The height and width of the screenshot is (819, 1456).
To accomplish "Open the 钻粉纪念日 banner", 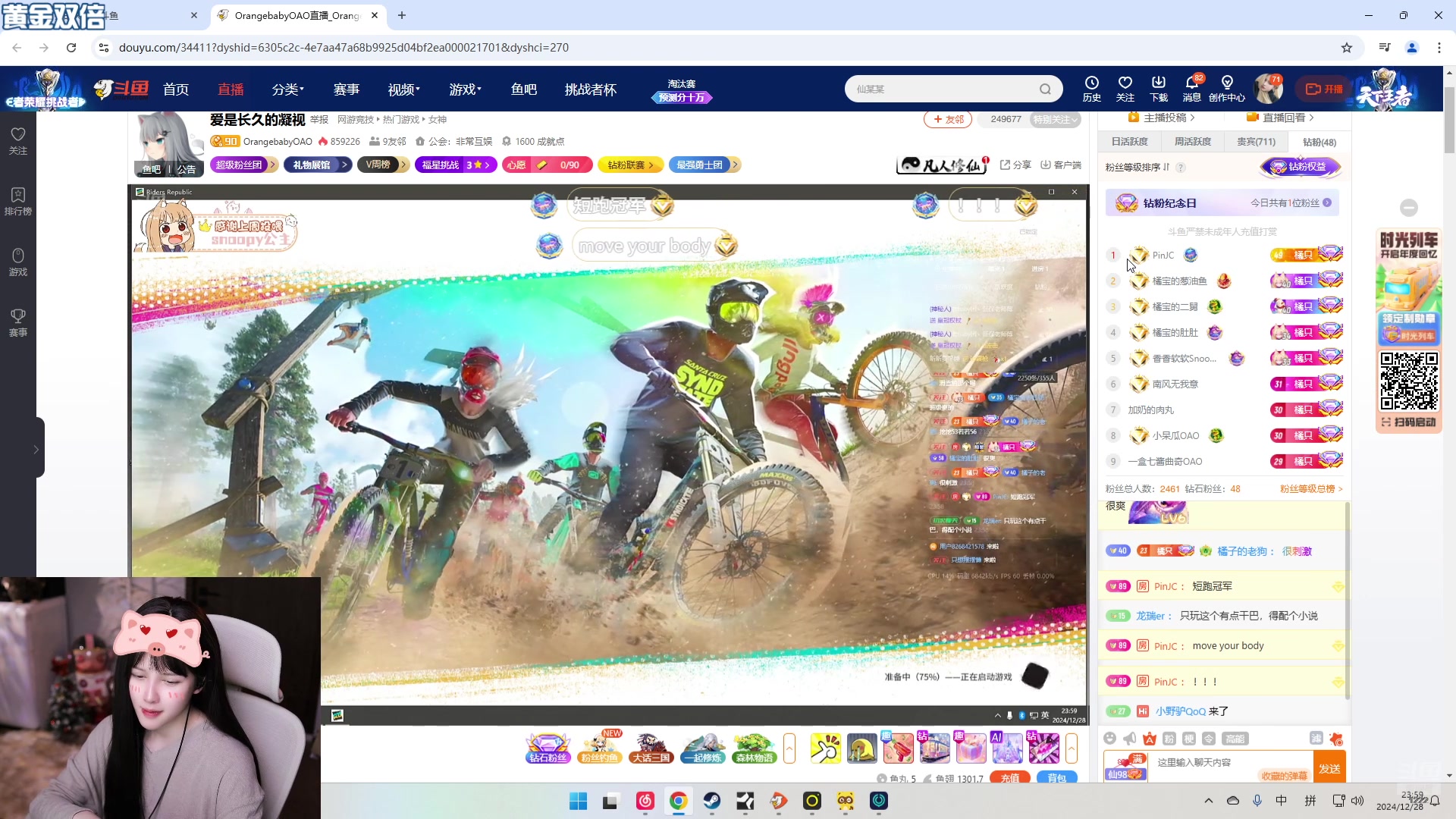I will pos(1222,203).
